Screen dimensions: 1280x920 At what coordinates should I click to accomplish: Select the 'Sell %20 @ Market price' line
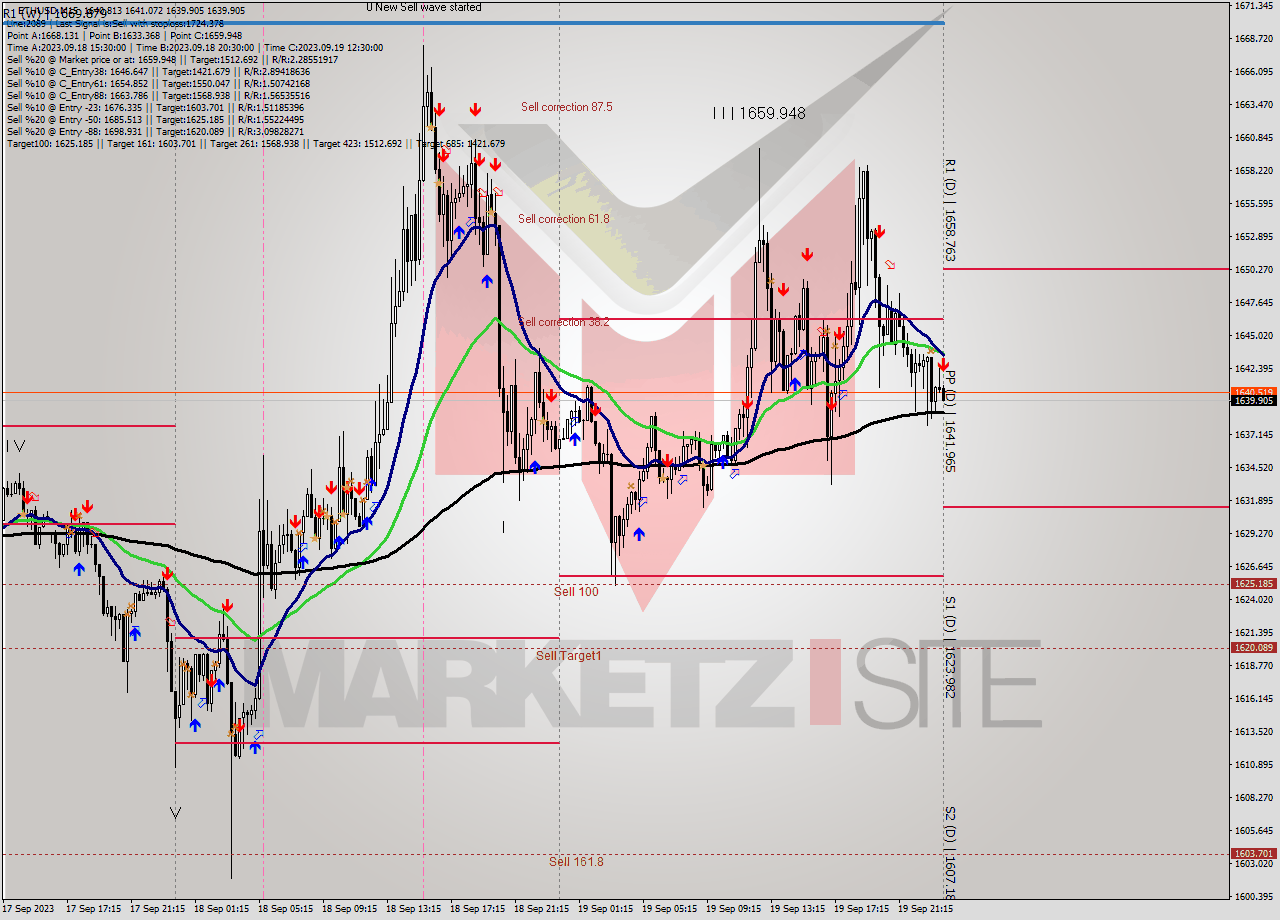click(x=172, y=59)
